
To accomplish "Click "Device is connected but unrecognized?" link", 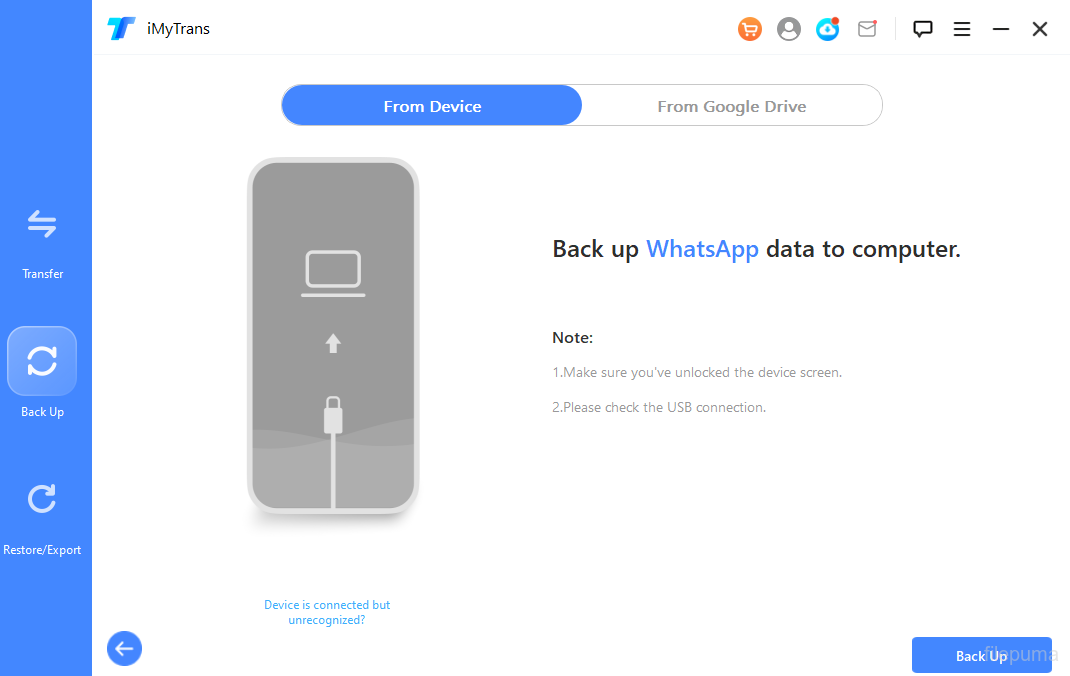I will click(327, 612).
